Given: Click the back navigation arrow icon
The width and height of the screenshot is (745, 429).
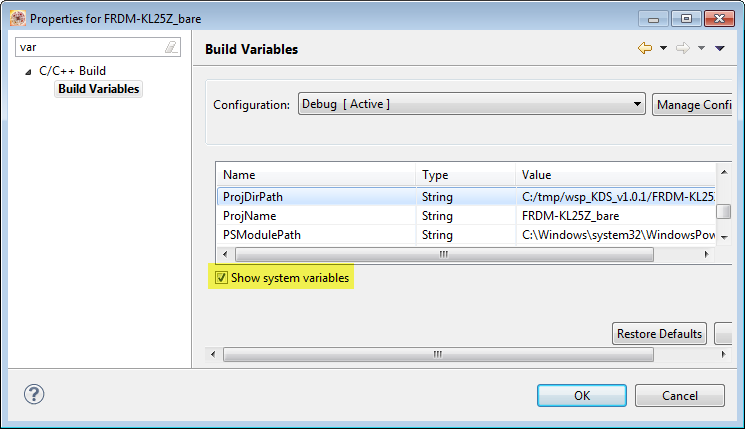Looking at the screenshot, I should [644, 49].
